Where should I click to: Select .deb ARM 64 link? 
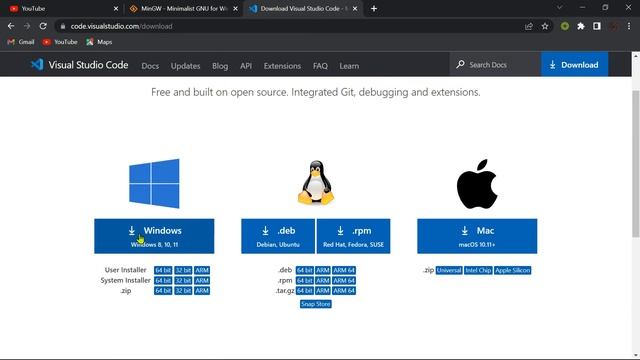click(x=344, y=270)
